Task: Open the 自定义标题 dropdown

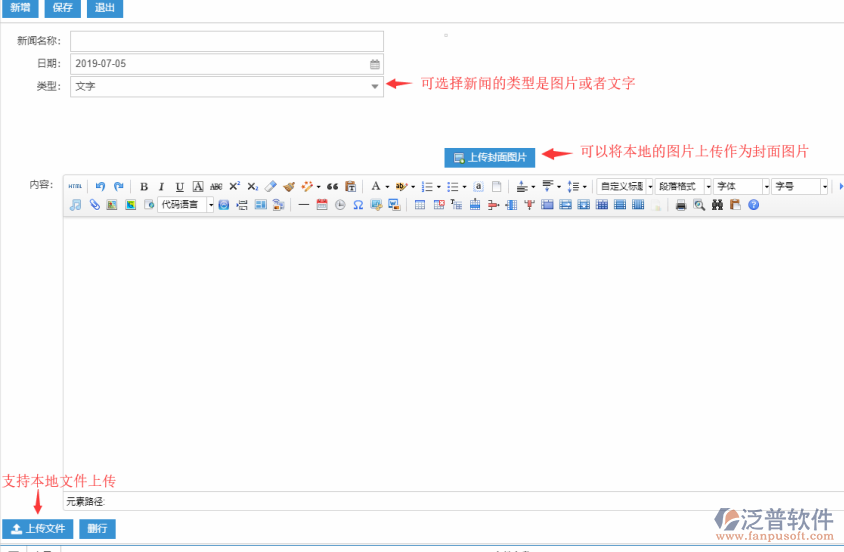Action: [625, 186]
